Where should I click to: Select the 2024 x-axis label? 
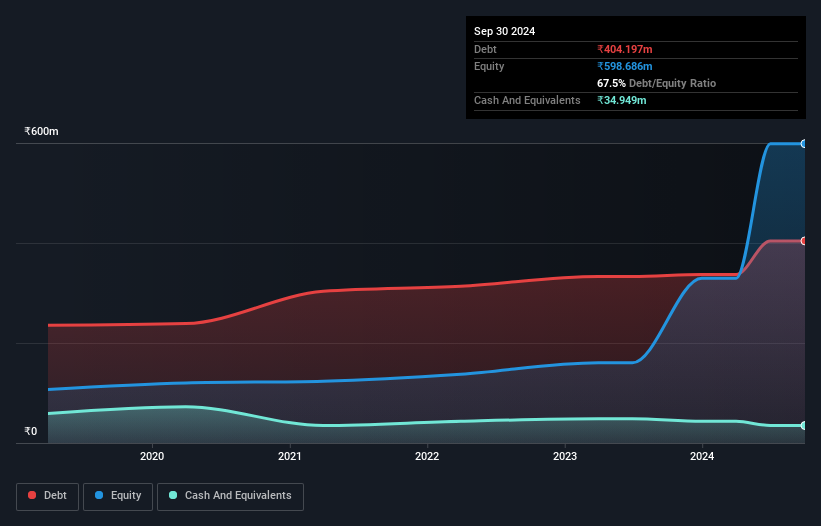pos(702,456)
